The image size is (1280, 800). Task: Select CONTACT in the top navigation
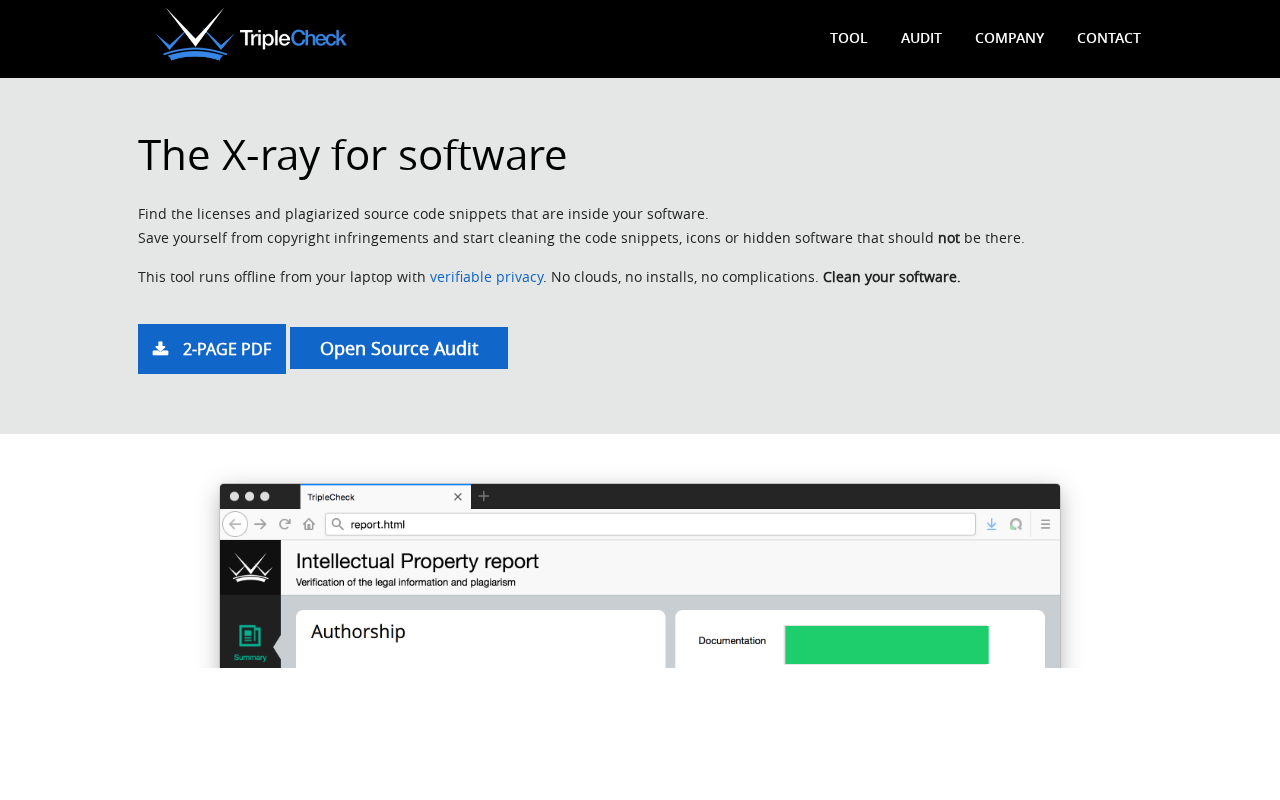tap(1109, 38)
